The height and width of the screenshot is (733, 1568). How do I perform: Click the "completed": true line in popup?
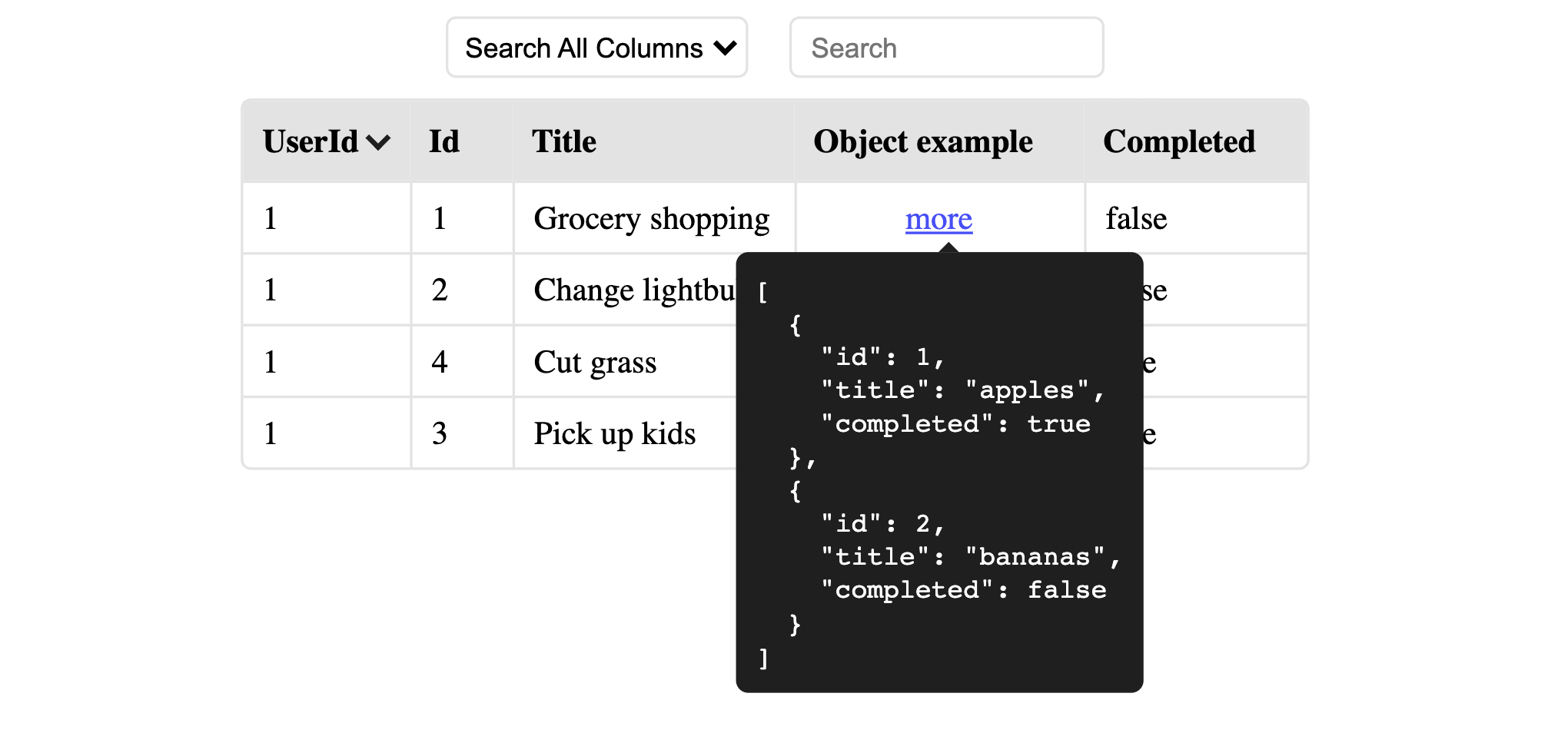click(955, 424)
